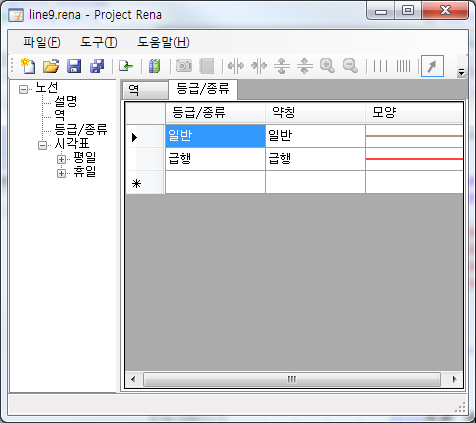Select the 일반 cell in 약칭 column
This screenshot has height=423, width=476.
[315, 136]
